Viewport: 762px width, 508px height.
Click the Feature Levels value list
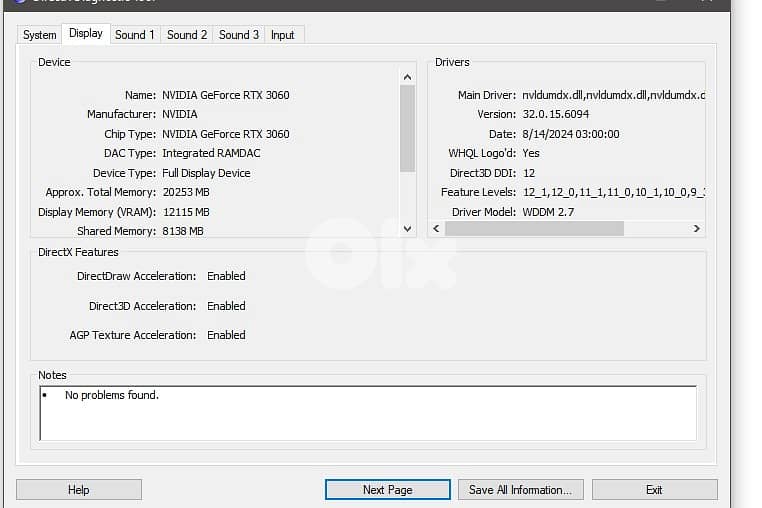click(613, 192)
